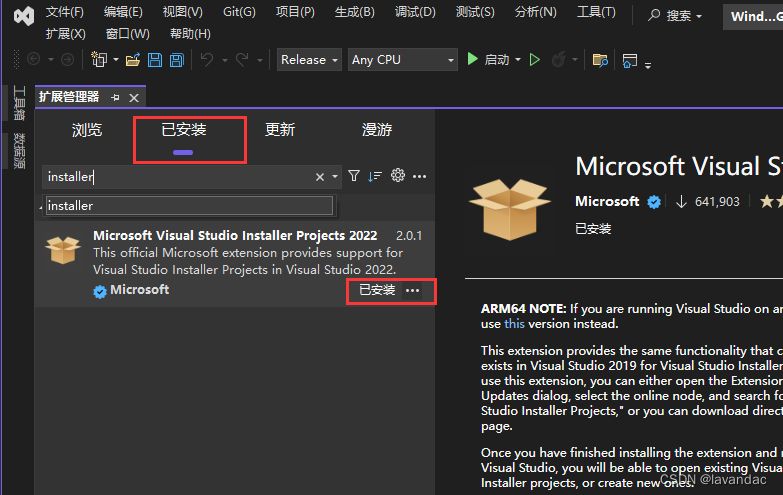
Task: Open the 编辑(E) menu
Action: click(123, 12)
